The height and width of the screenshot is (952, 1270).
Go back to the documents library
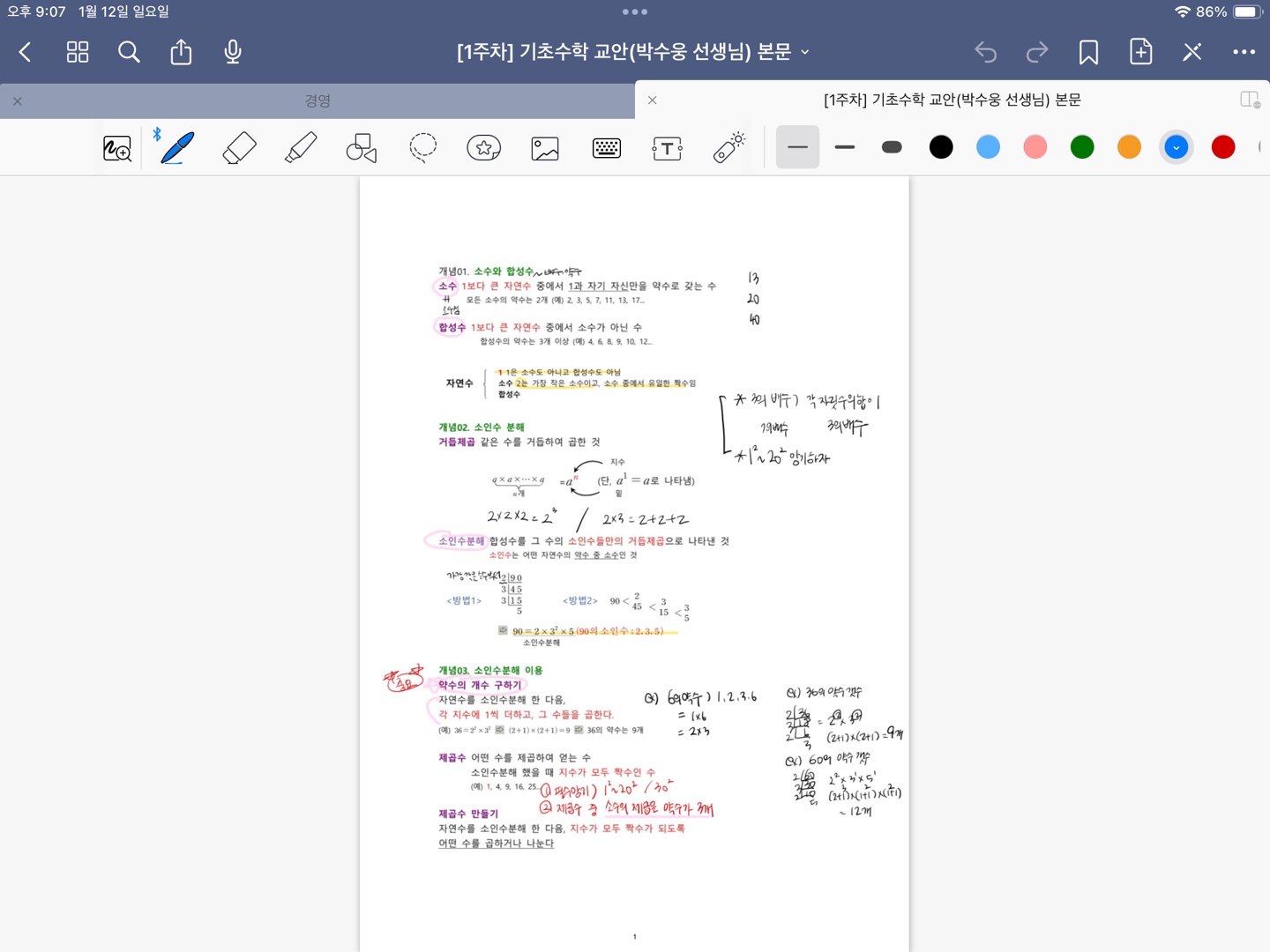point(26,53)
